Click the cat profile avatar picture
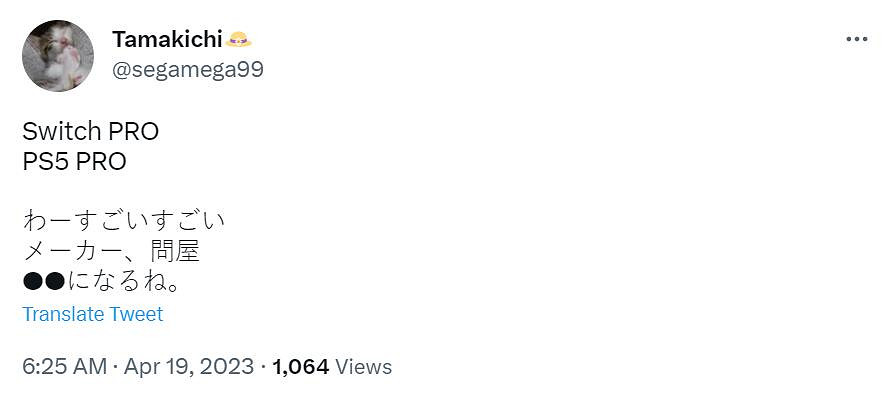Screen dimensions: 894x400 point(57,56)
